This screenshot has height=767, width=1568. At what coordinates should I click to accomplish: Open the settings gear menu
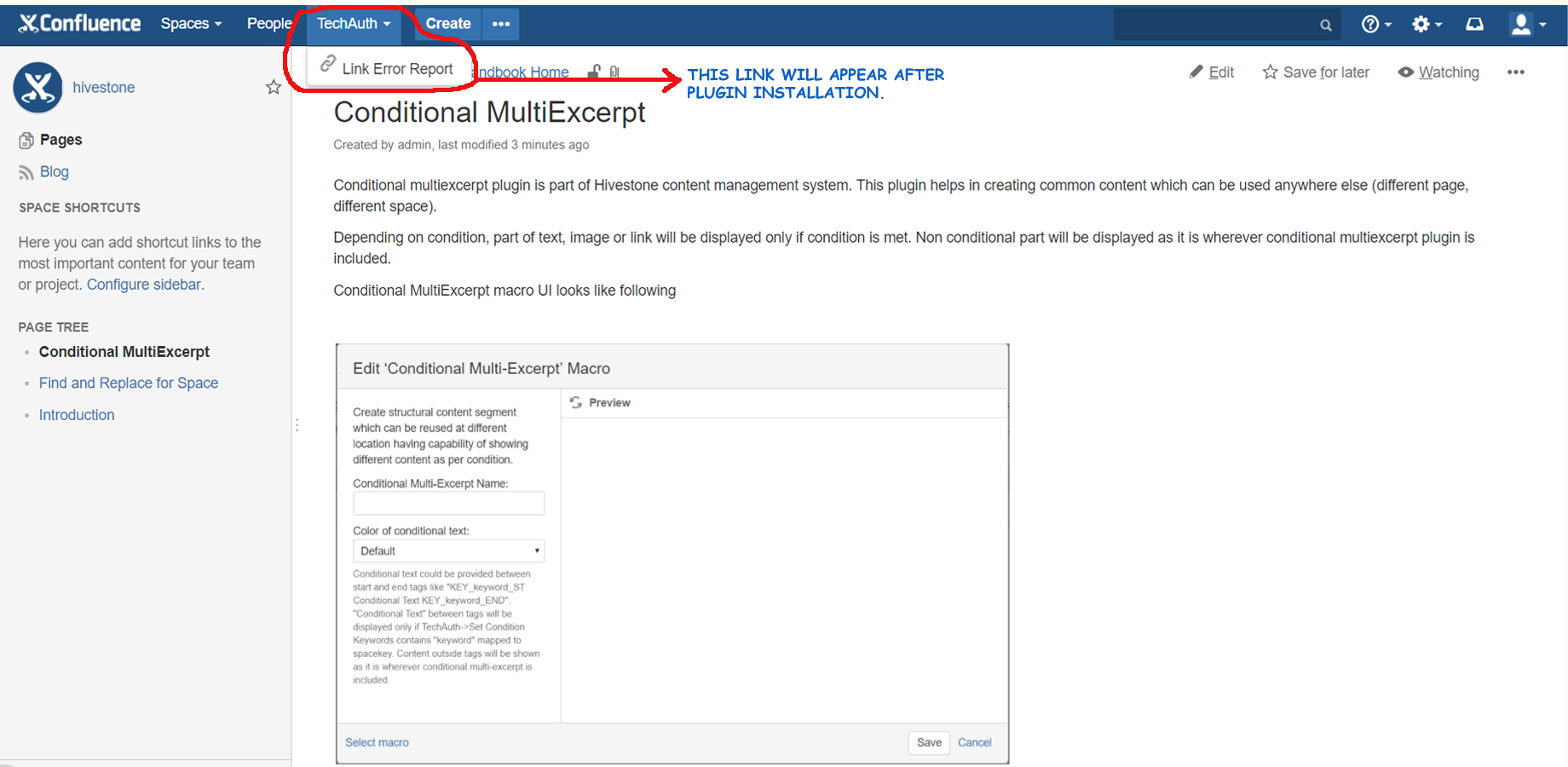click(x=1427, y=25)
